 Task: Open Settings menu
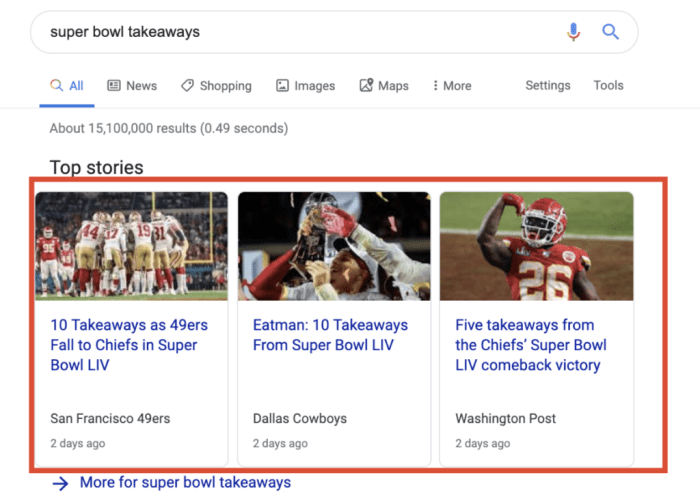coord(548,85)
